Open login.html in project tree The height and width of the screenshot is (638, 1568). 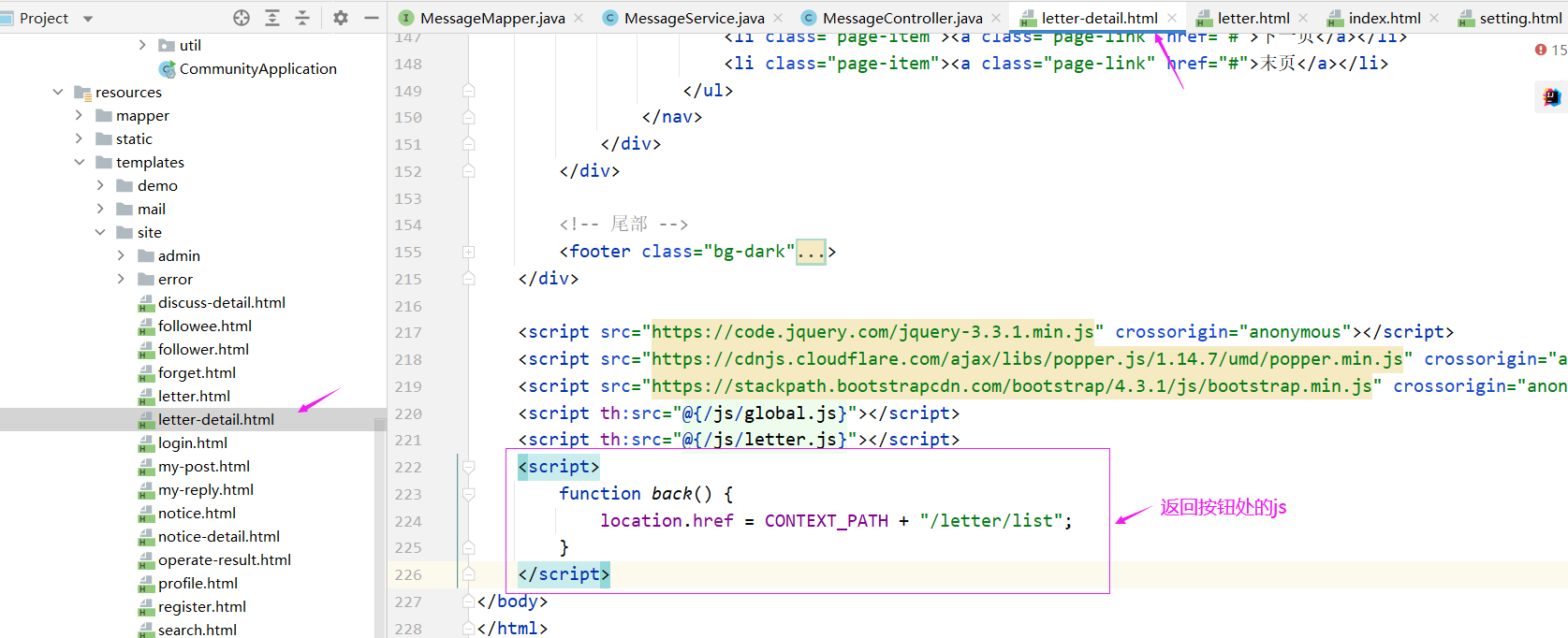193,442
